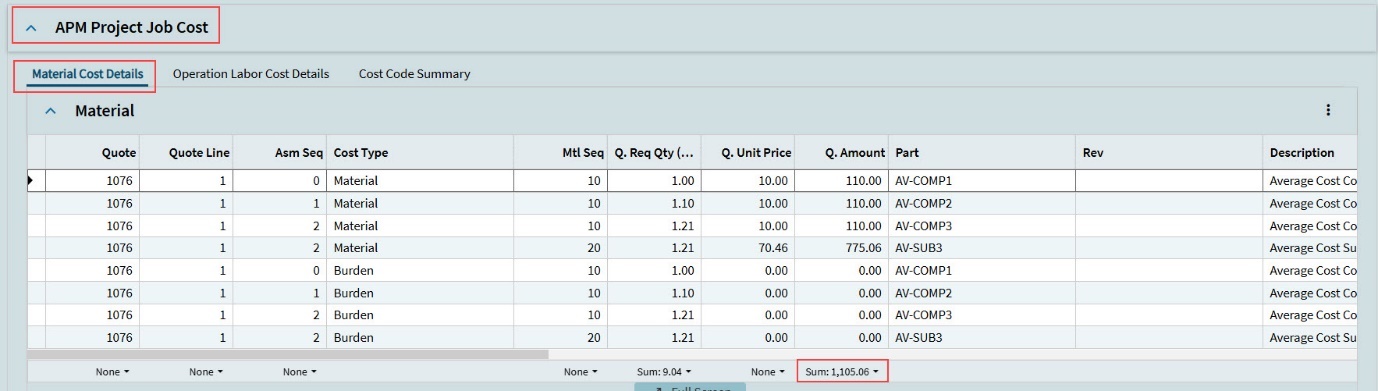This screenshot has width=1378, height=391.
Task: Click the horizontal scrollbar of Material grid
Action: click(x=288, y=354)
